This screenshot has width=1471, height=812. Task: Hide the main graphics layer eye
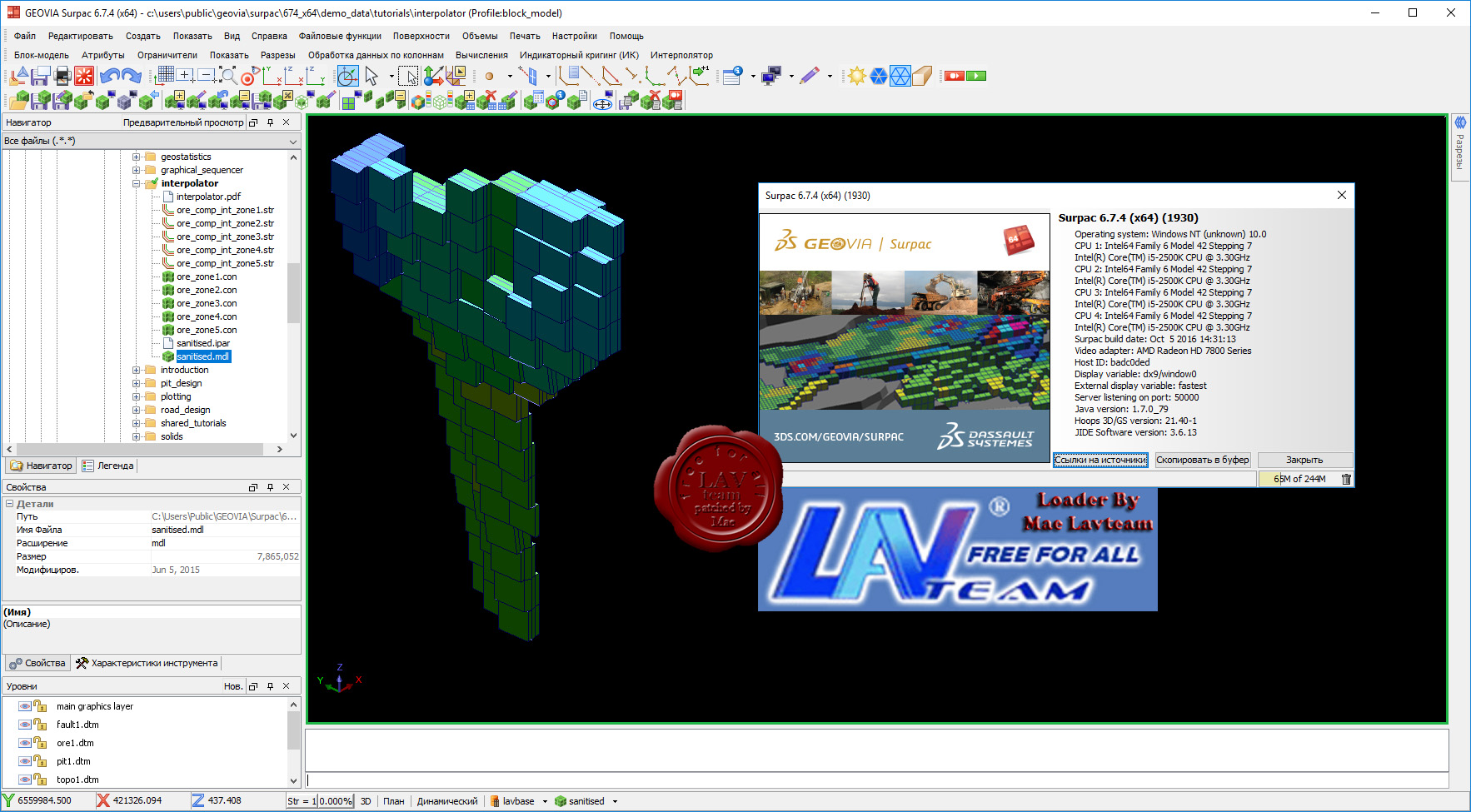[25, 706]
